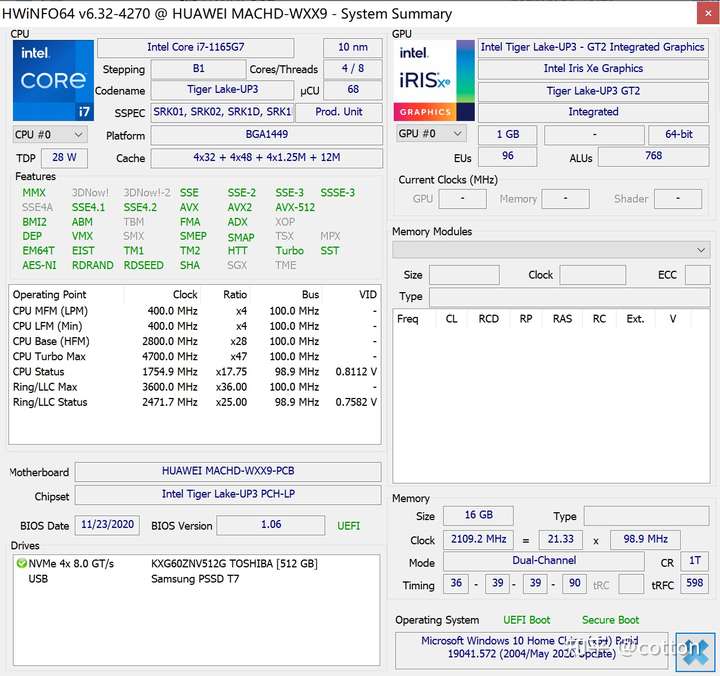720x676 pixels.
Task: Select the GPU memory 1 GB value
Action: [x=507, y=135]
